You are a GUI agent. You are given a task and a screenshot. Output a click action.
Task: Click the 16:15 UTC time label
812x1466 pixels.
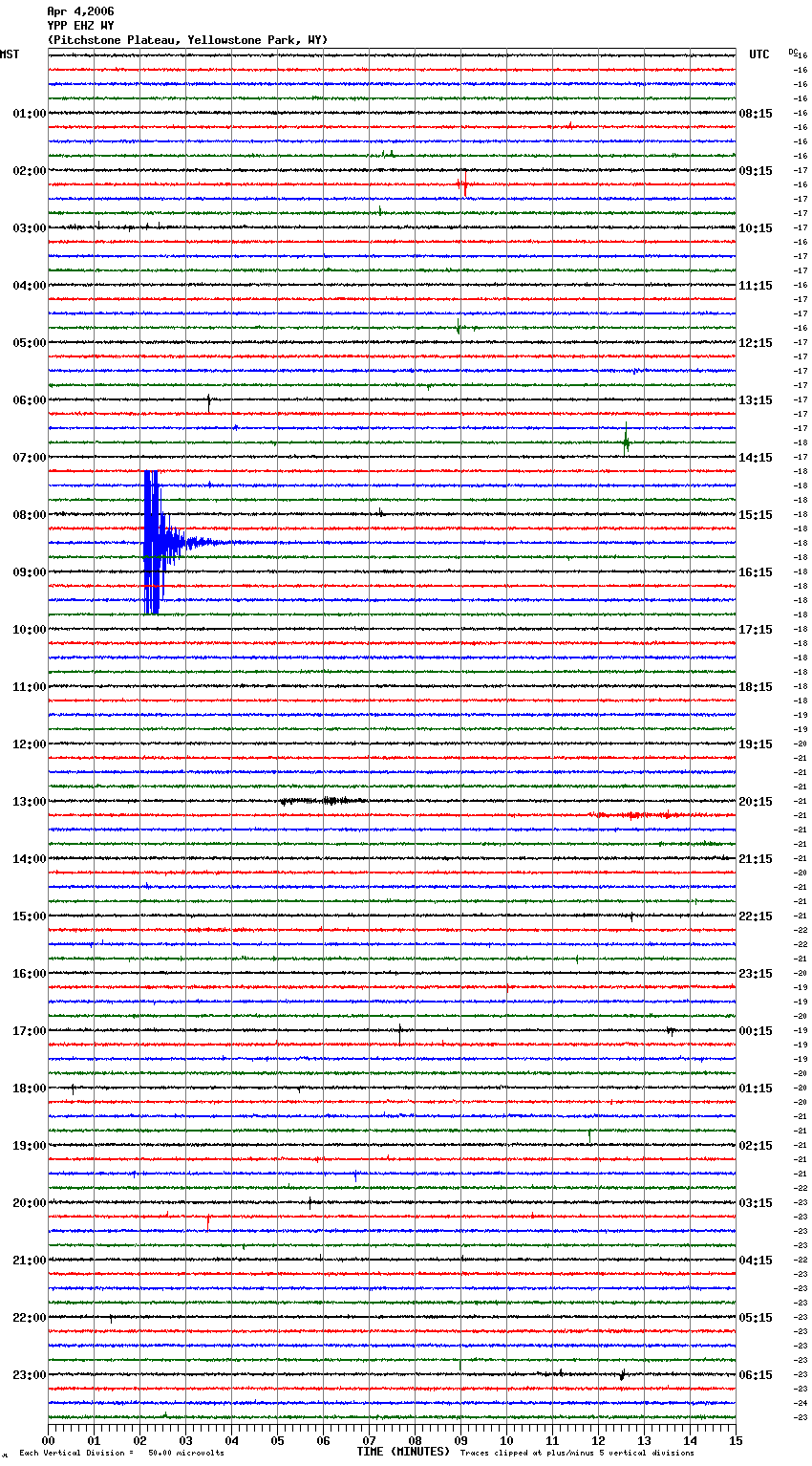756,572
